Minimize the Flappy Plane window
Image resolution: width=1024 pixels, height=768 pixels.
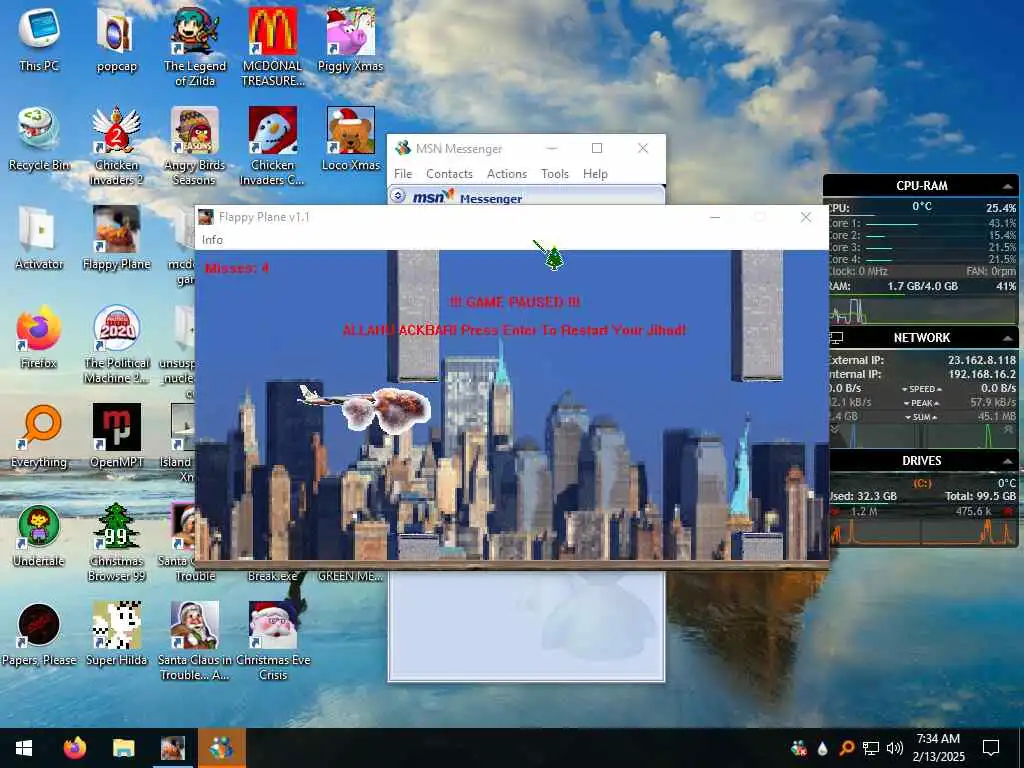click(715, 217)
